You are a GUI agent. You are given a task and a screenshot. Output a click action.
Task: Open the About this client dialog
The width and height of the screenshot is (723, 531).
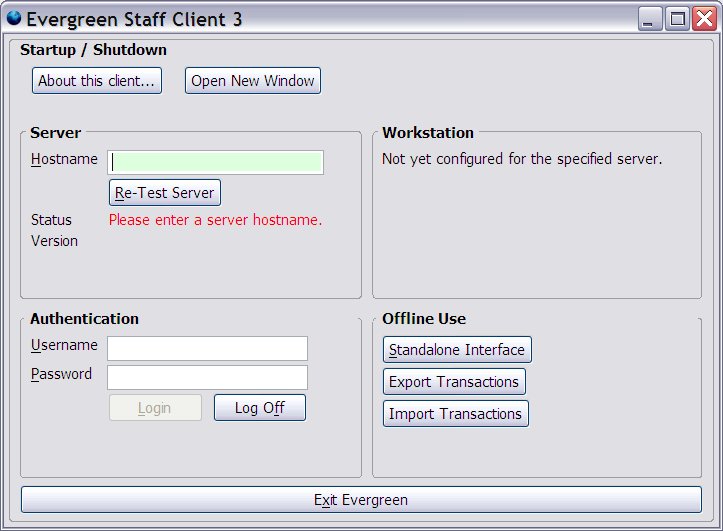point(97,81)
